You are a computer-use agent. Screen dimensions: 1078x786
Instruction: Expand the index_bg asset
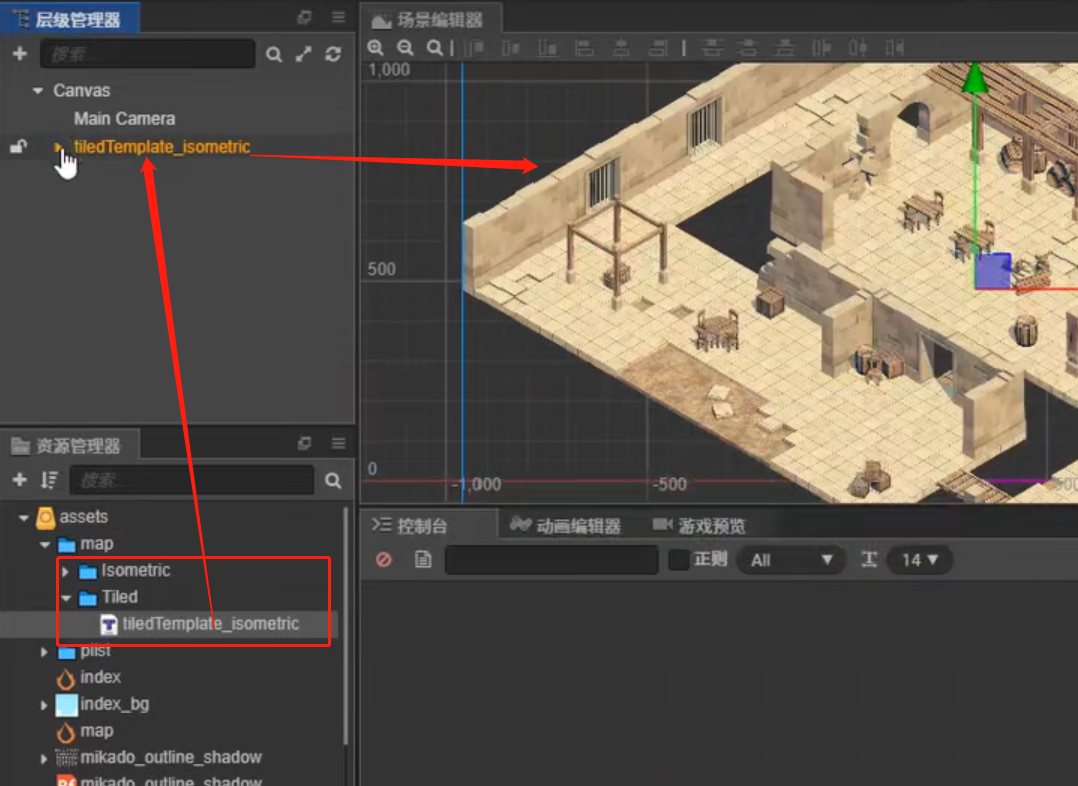(x=44, y=705)
